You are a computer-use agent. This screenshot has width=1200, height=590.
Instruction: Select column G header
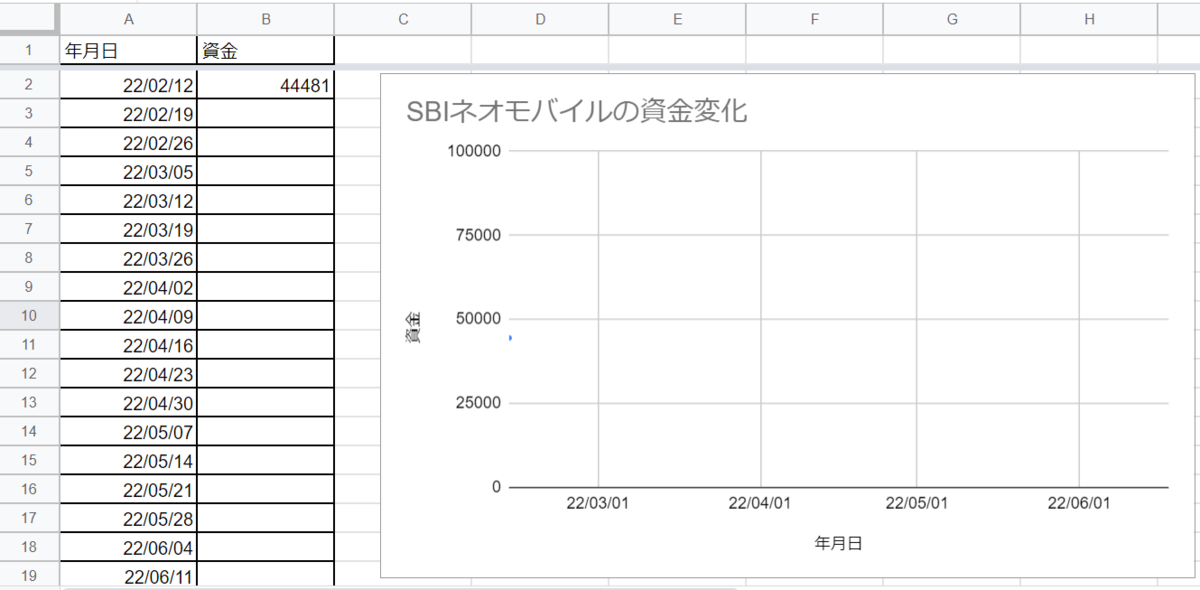pyautogui.click(x=951, y=18)
